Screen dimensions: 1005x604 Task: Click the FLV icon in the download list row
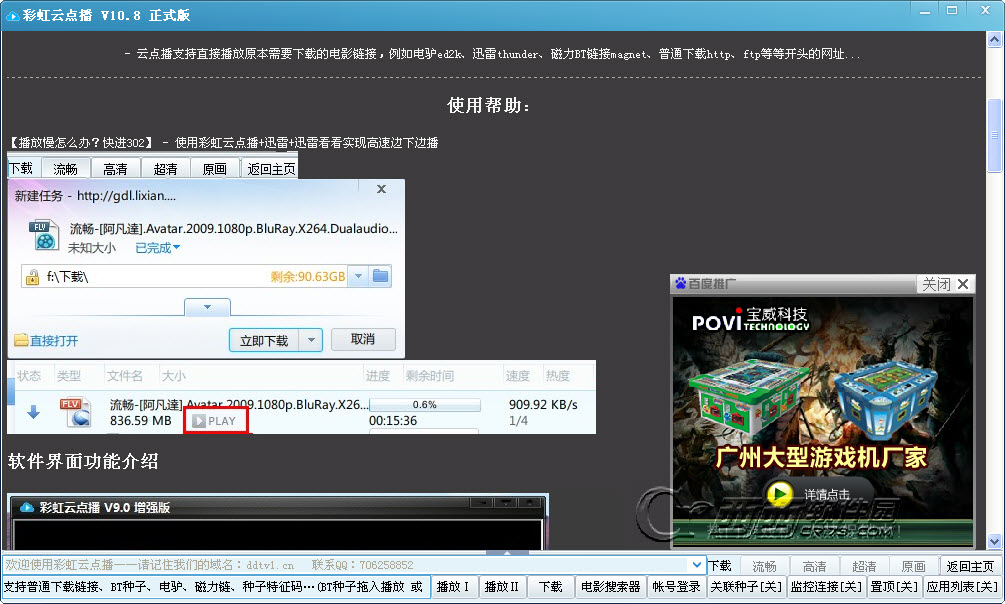point(76,412)
